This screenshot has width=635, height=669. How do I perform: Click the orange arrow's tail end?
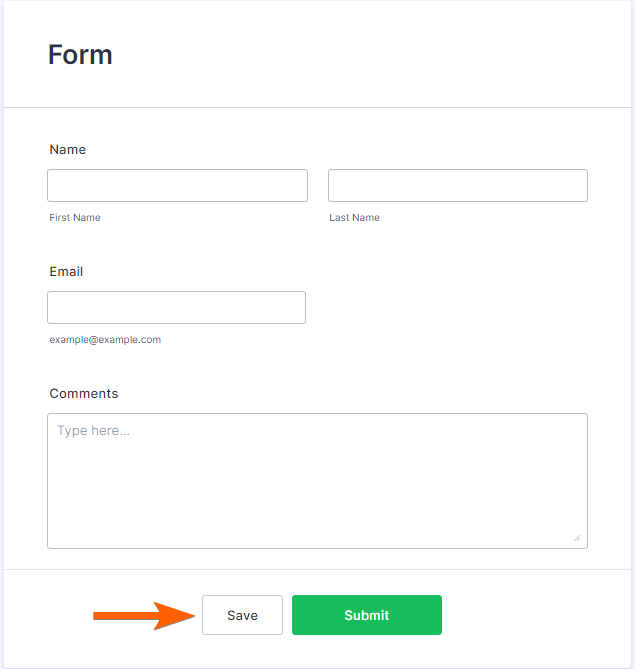point(98,616)
